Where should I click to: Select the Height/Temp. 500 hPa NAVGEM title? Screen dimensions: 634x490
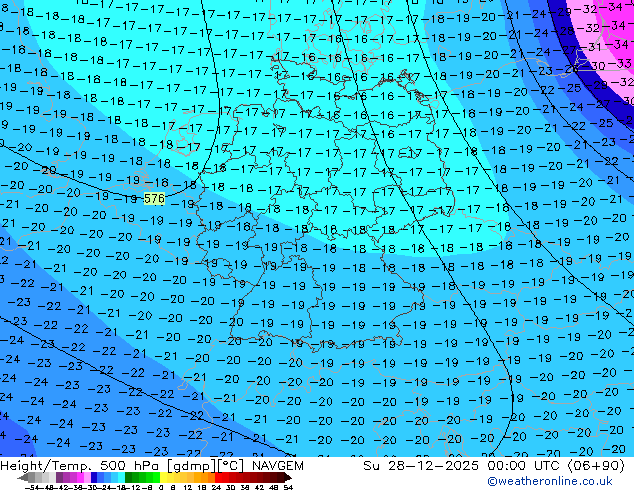[x=152, y=466]
